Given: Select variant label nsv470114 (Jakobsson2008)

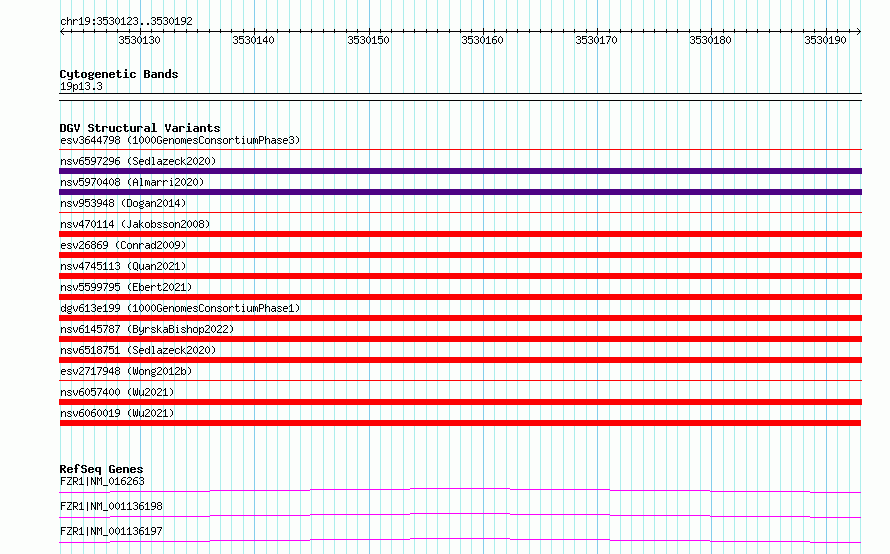Looking at the screenshot, I should coord(135,224).
